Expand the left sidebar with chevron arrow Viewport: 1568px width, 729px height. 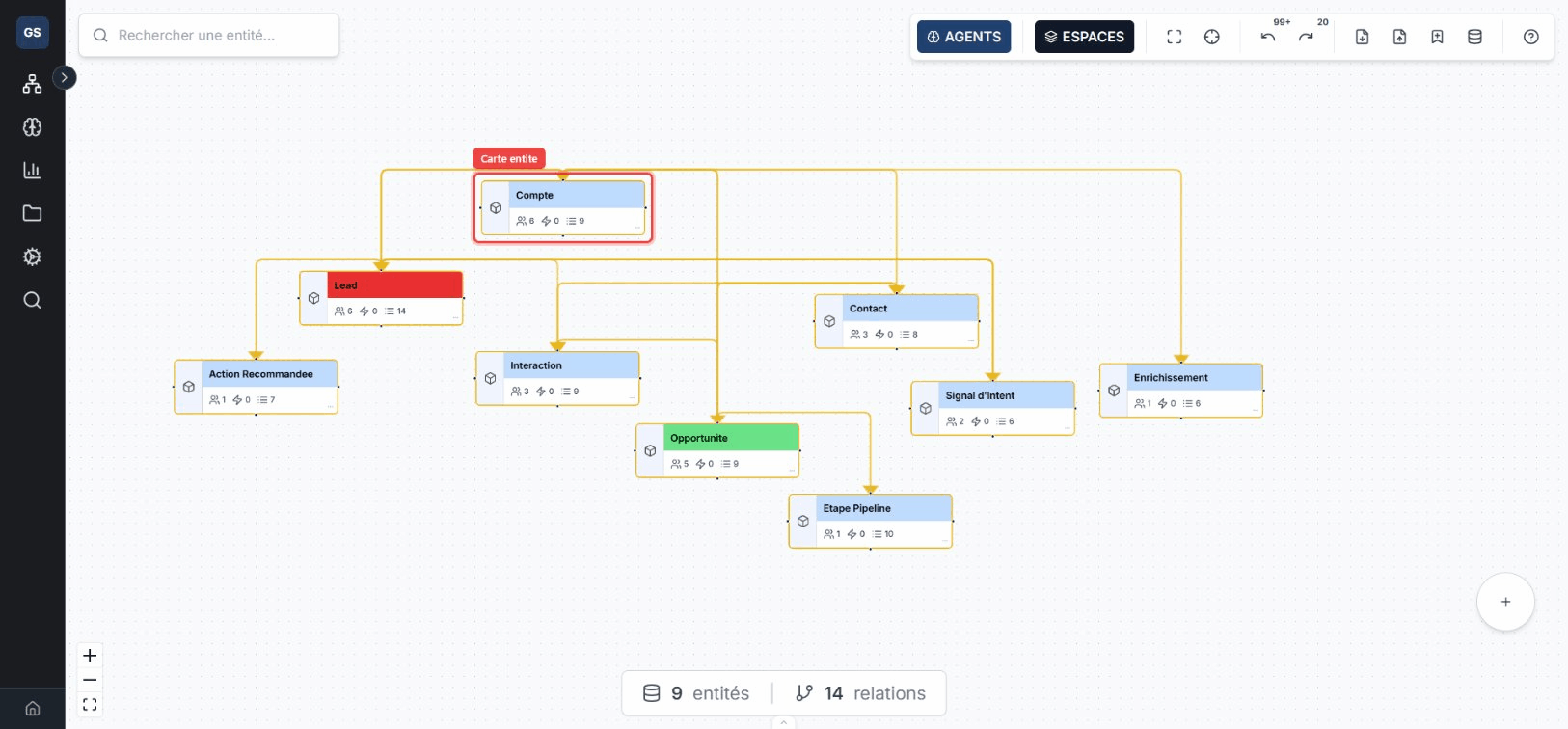(x=65, y=77)
